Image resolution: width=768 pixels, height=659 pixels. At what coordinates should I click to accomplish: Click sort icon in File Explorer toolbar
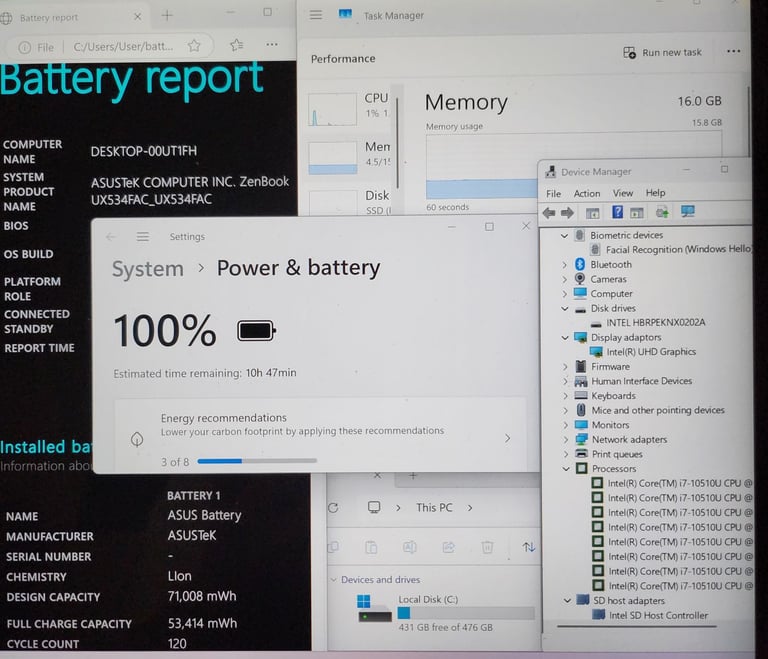point(528,547)
